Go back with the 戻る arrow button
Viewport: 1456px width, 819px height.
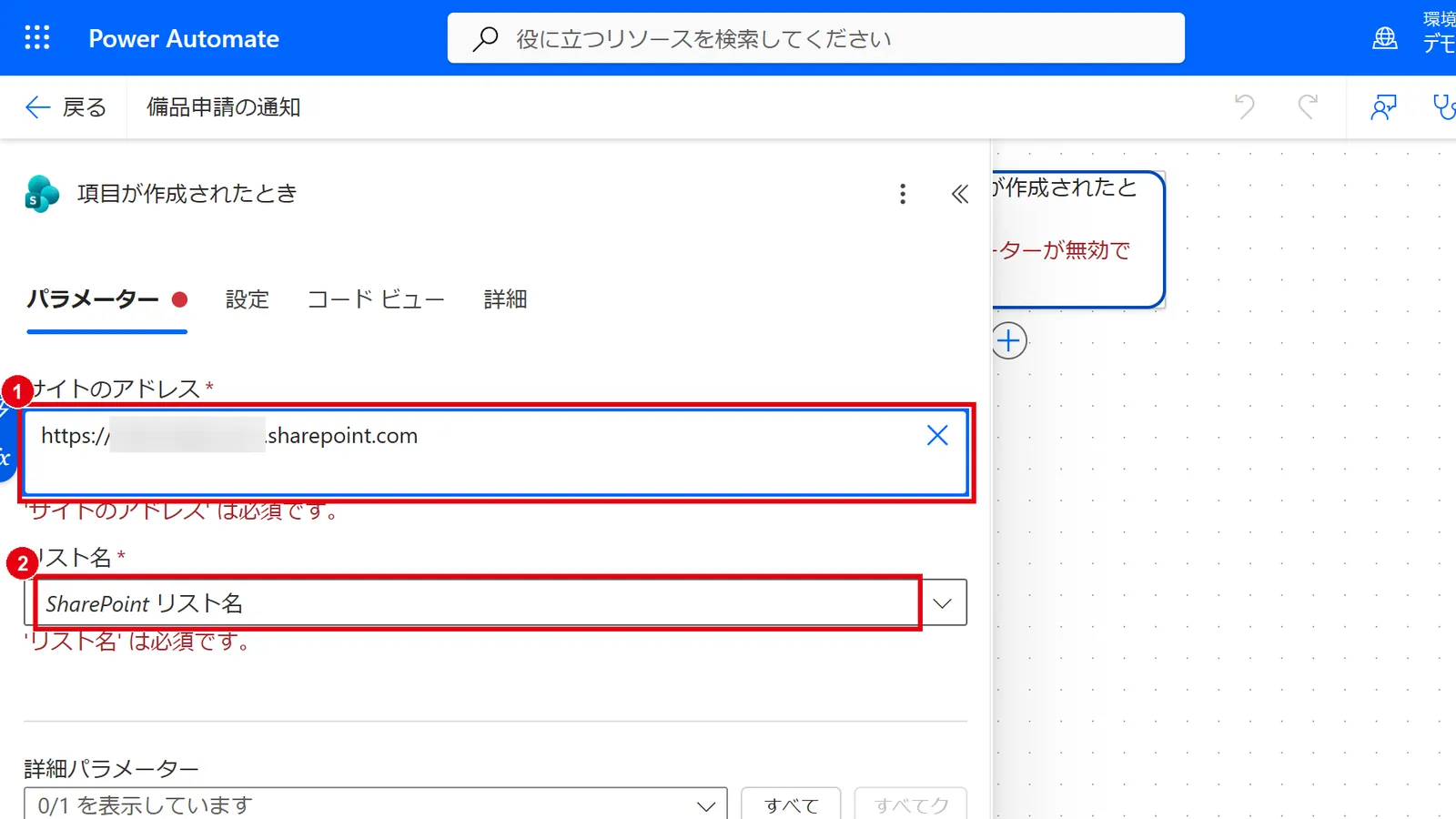pyautogui.click(x=66, y=107)
